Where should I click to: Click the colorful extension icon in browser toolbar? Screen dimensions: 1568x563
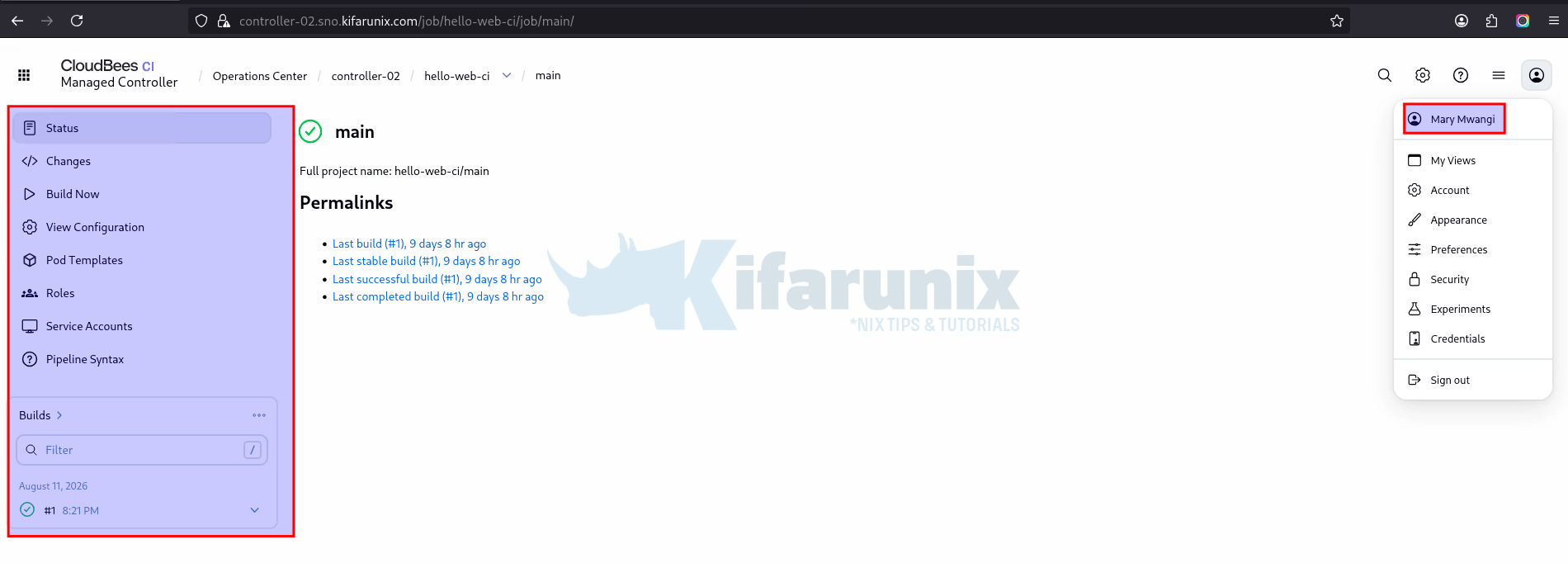[1523, 21]
